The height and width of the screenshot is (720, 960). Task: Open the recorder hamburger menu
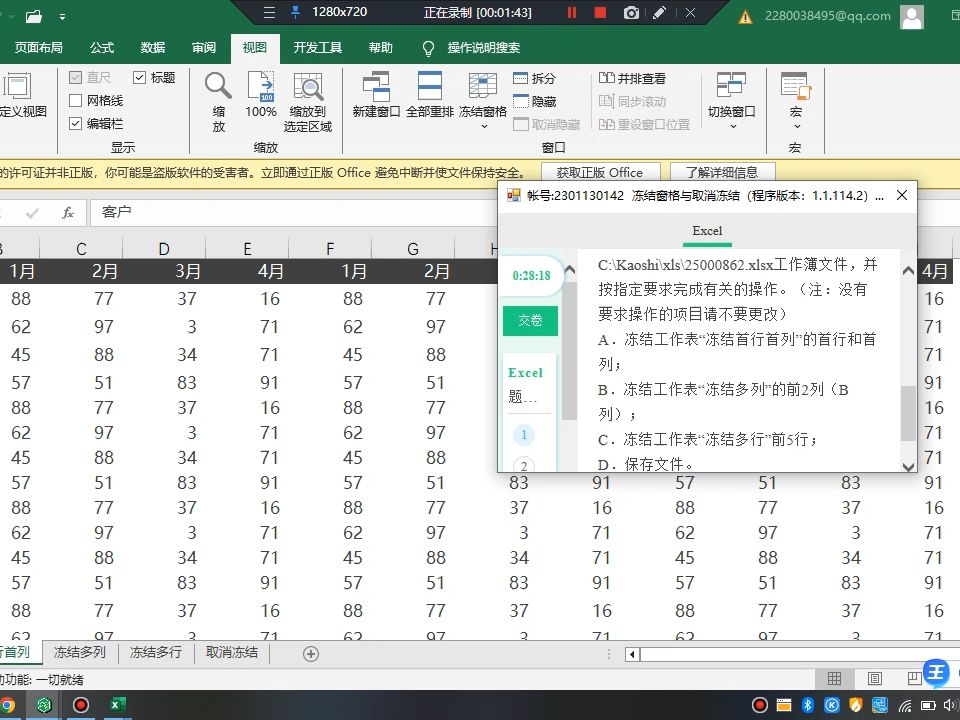click(x=269, y=12)
